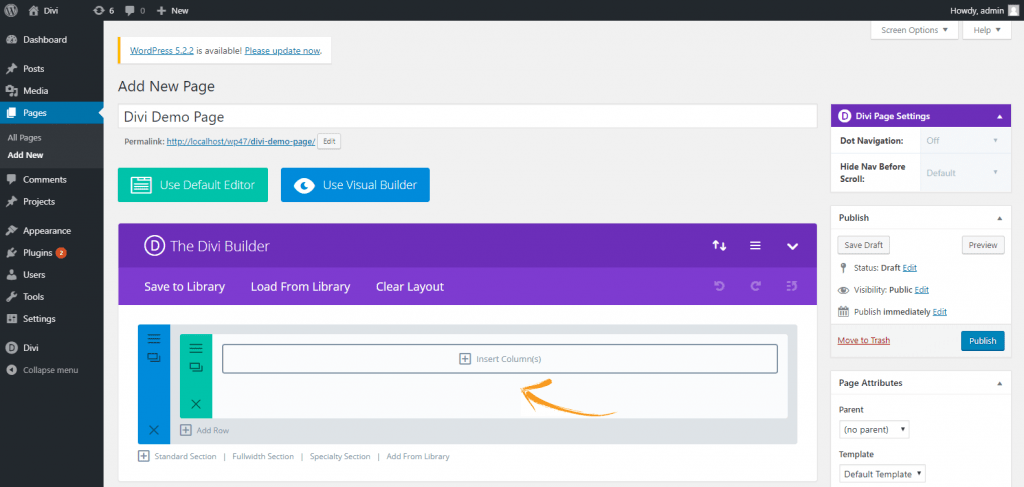Click the New content plus button
The width and height of the screenshot is (1024, 487).
tap(172, 10)
